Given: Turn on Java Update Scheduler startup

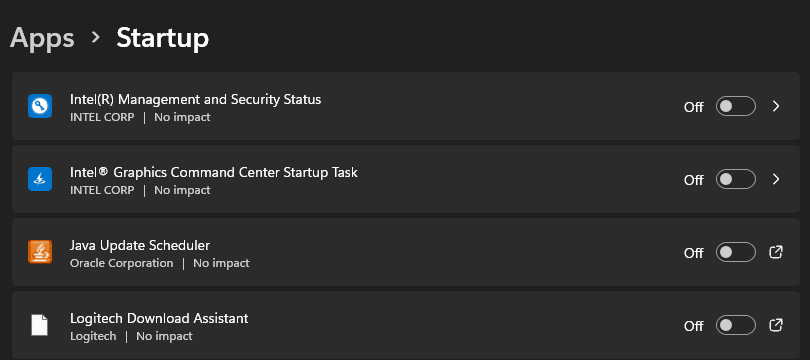Looking at the screenshot, I should 736,253.
